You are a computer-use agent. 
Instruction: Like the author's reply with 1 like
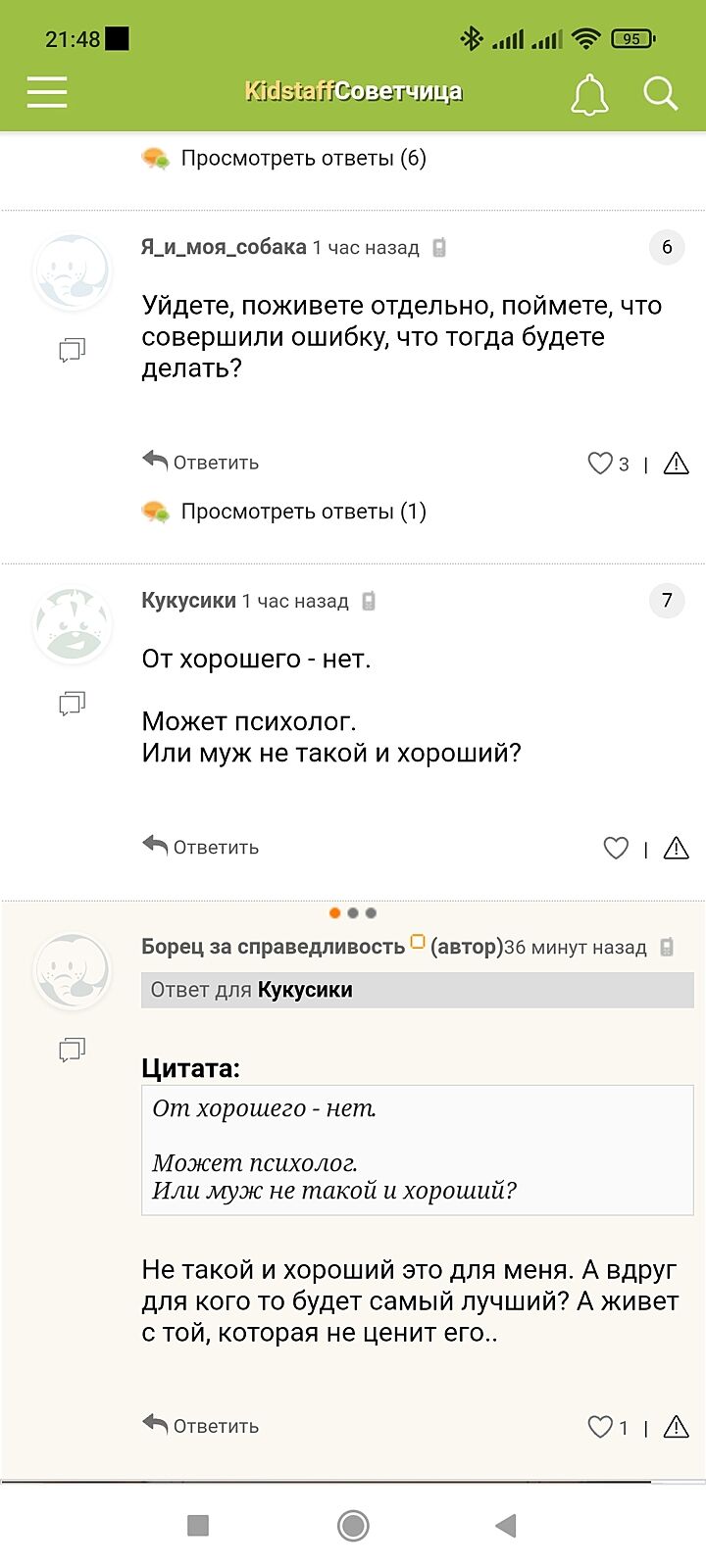(x=600, y=1427)
